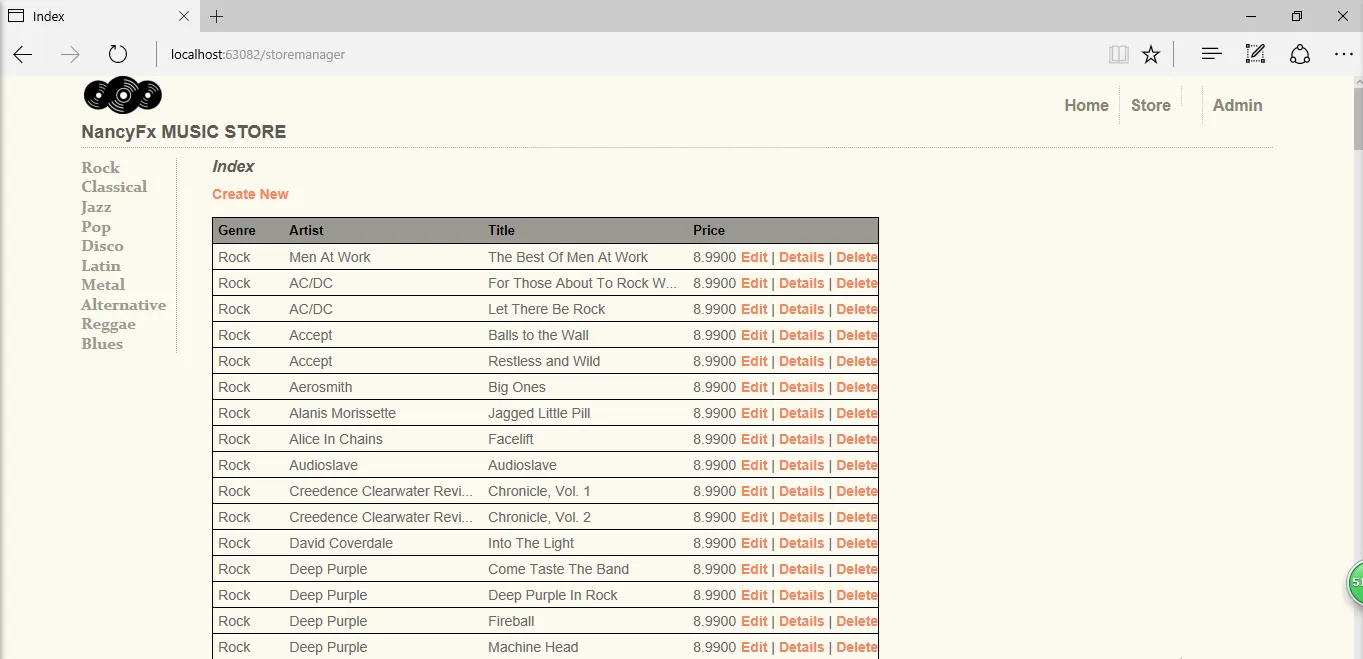Delete Jagged Little Pill album
The width and height of the screenshot is (1363, 659).
pyautogui.click(x=857, y=413)
